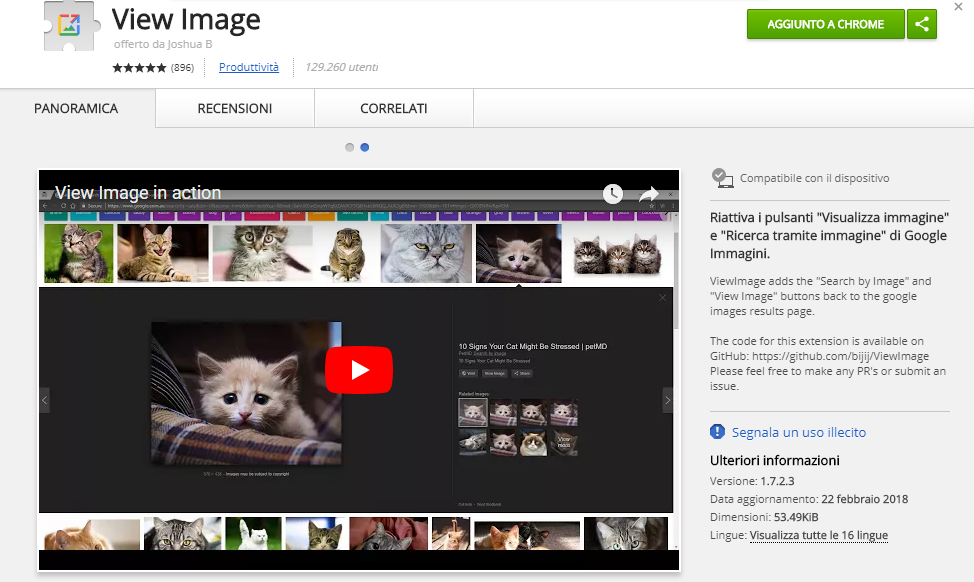Image resolution: width=974 pixels, height=582 pixels.
Task: Click the blue report abuse exclamation icon
Action: pos(717,432)
